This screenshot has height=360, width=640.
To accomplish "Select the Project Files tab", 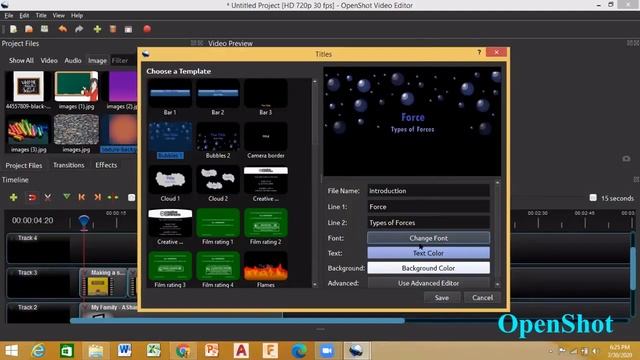I will coord(24,165).
